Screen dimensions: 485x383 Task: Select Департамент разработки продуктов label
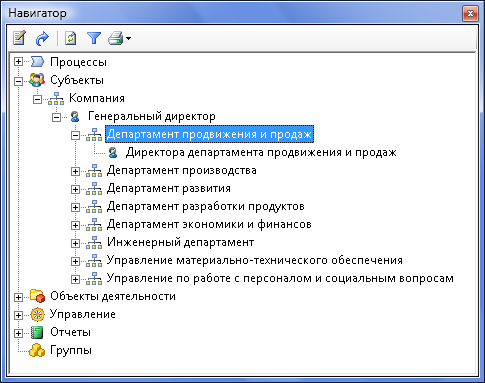tap(206, 206)
